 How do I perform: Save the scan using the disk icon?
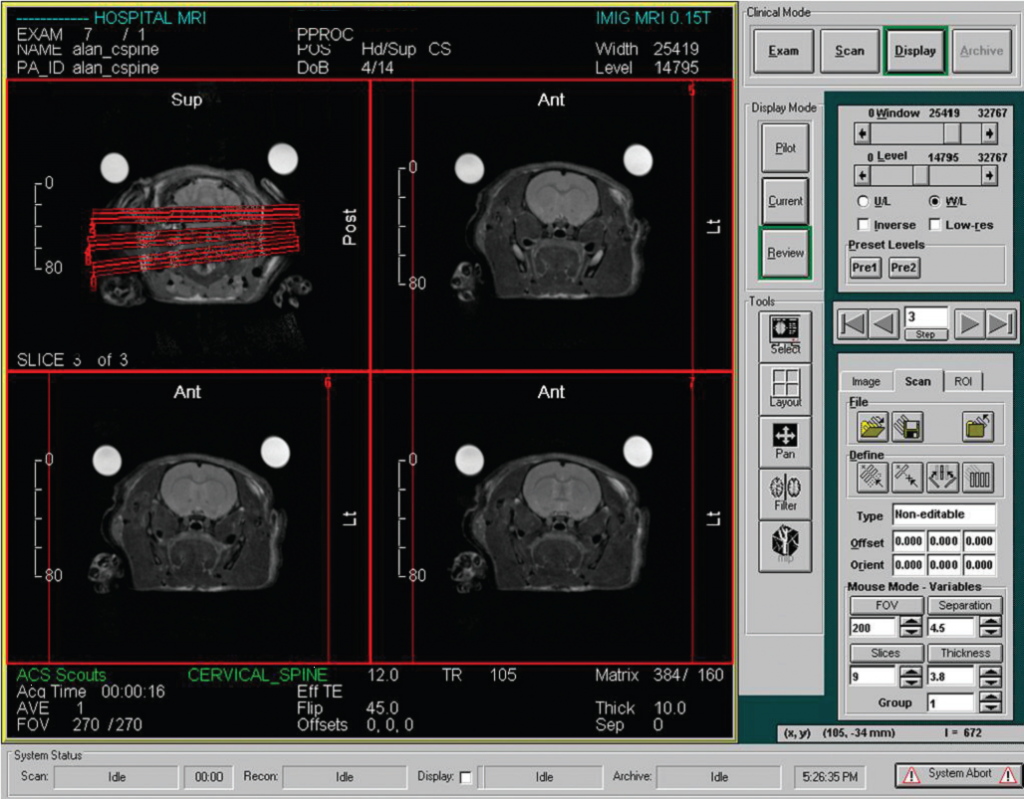[x=906, y=426]
